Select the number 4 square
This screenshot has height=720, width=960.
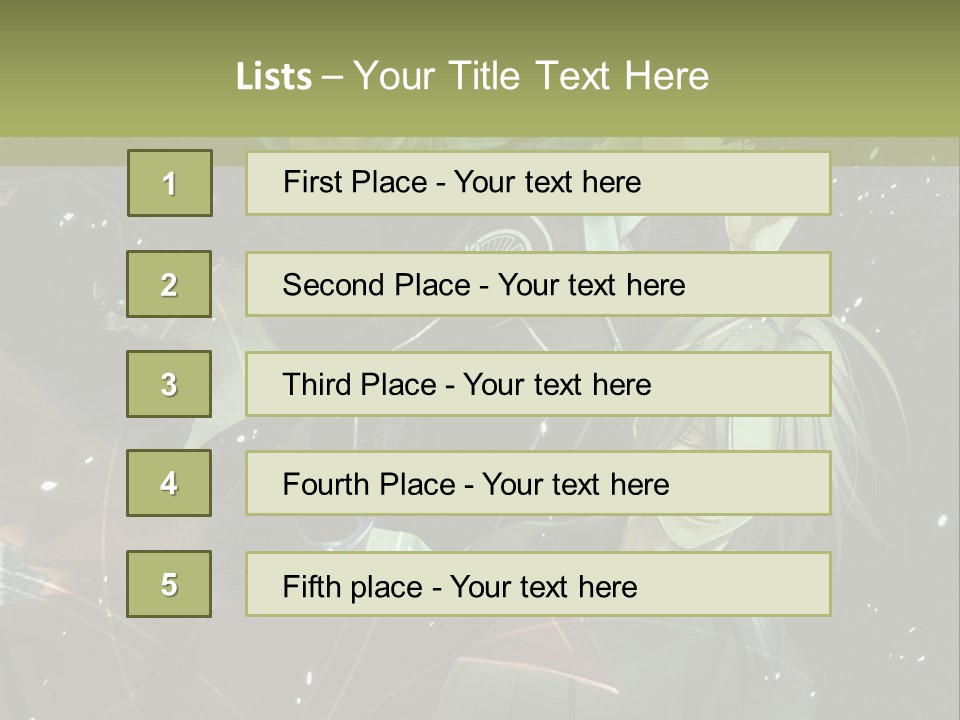[169, 484]
